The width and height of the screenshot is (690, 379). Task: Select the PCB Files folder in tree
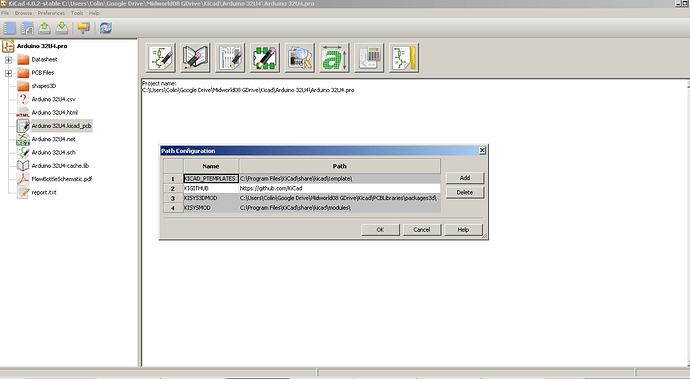pyautogui.click(x=43, y=73)
